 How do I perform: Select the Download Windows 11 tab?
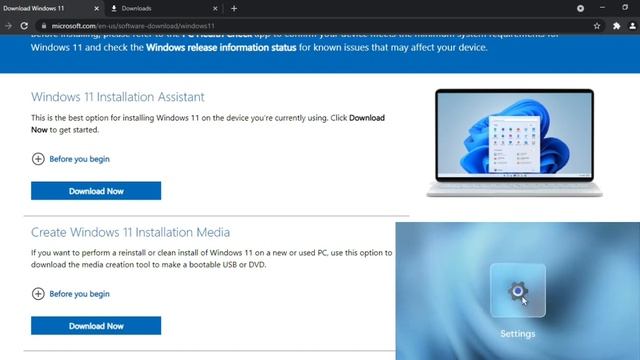coord(51,8)
